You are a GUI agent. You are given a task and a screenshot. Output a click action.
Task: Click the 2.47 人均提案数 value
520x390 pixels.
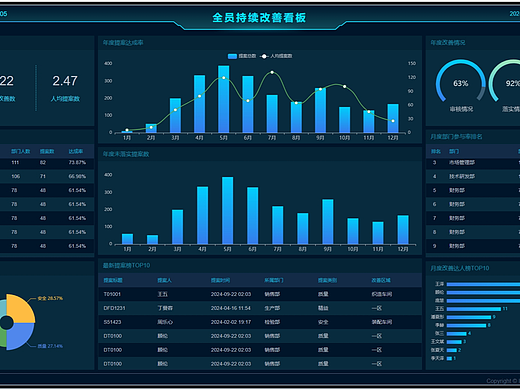click(65, 81)
